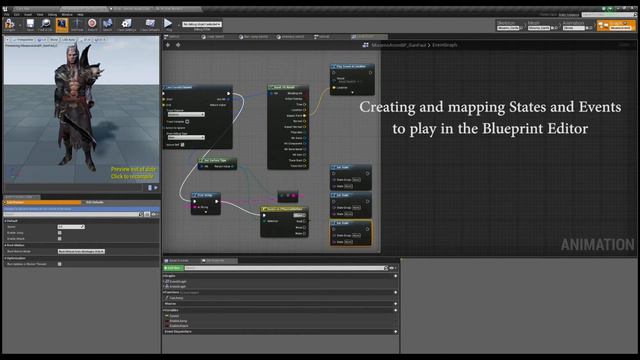Select the orange Graph mode button
The image size is (640, 360).
(x=616, y=25)
